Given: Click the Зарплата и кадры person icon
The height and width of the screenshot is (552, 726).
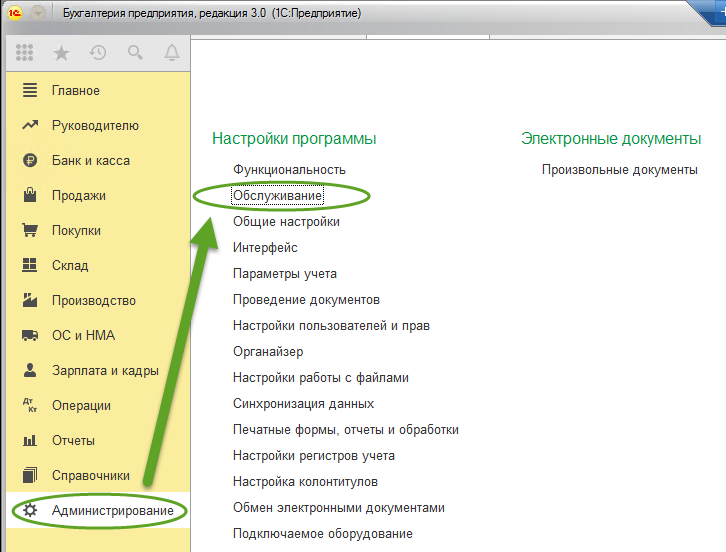Looking at the screenshot, I should (30, 370).
